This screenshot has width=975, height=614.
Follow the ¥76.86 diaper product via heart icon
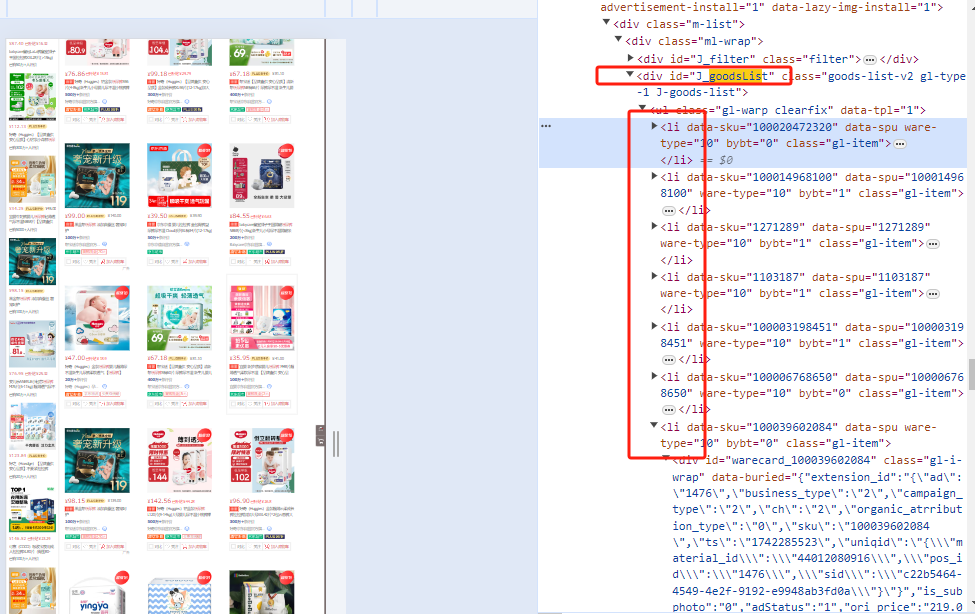[85, 119]
